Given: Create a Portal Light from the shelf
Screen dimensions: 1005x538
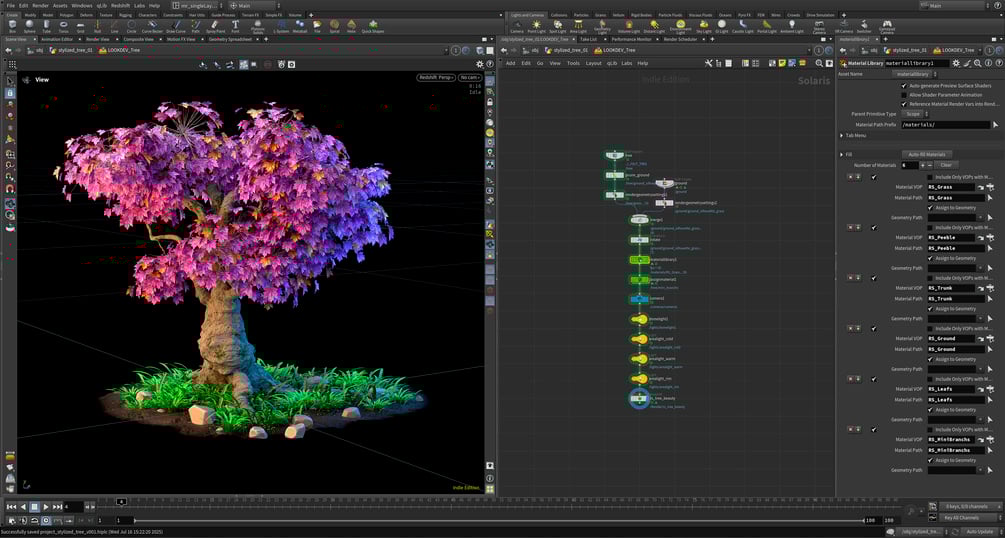Looking at the screenshot, I should (767, 26).
